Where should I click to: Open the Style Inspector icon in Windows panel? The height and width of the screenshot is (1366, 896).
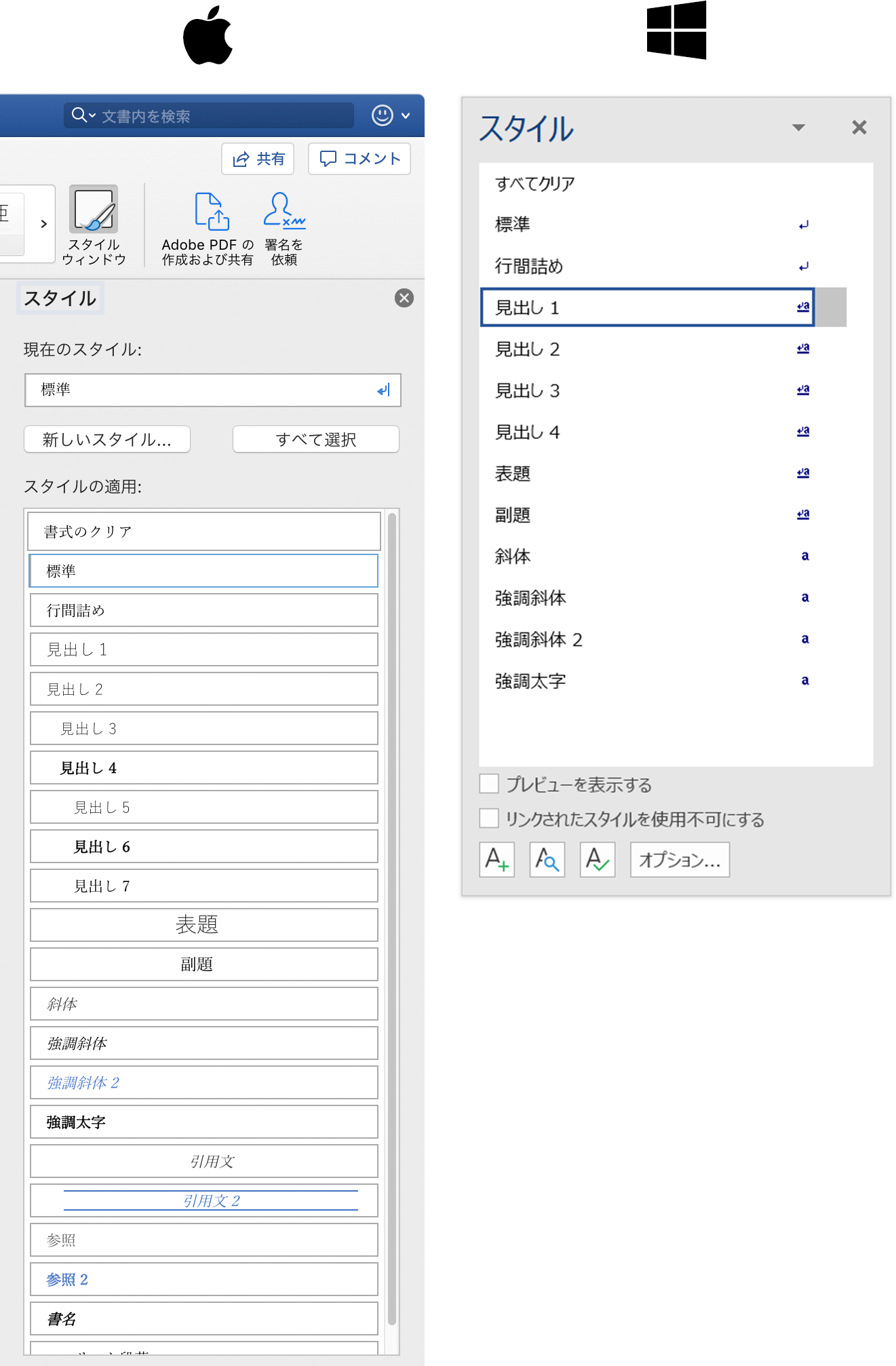pos(547,860)
